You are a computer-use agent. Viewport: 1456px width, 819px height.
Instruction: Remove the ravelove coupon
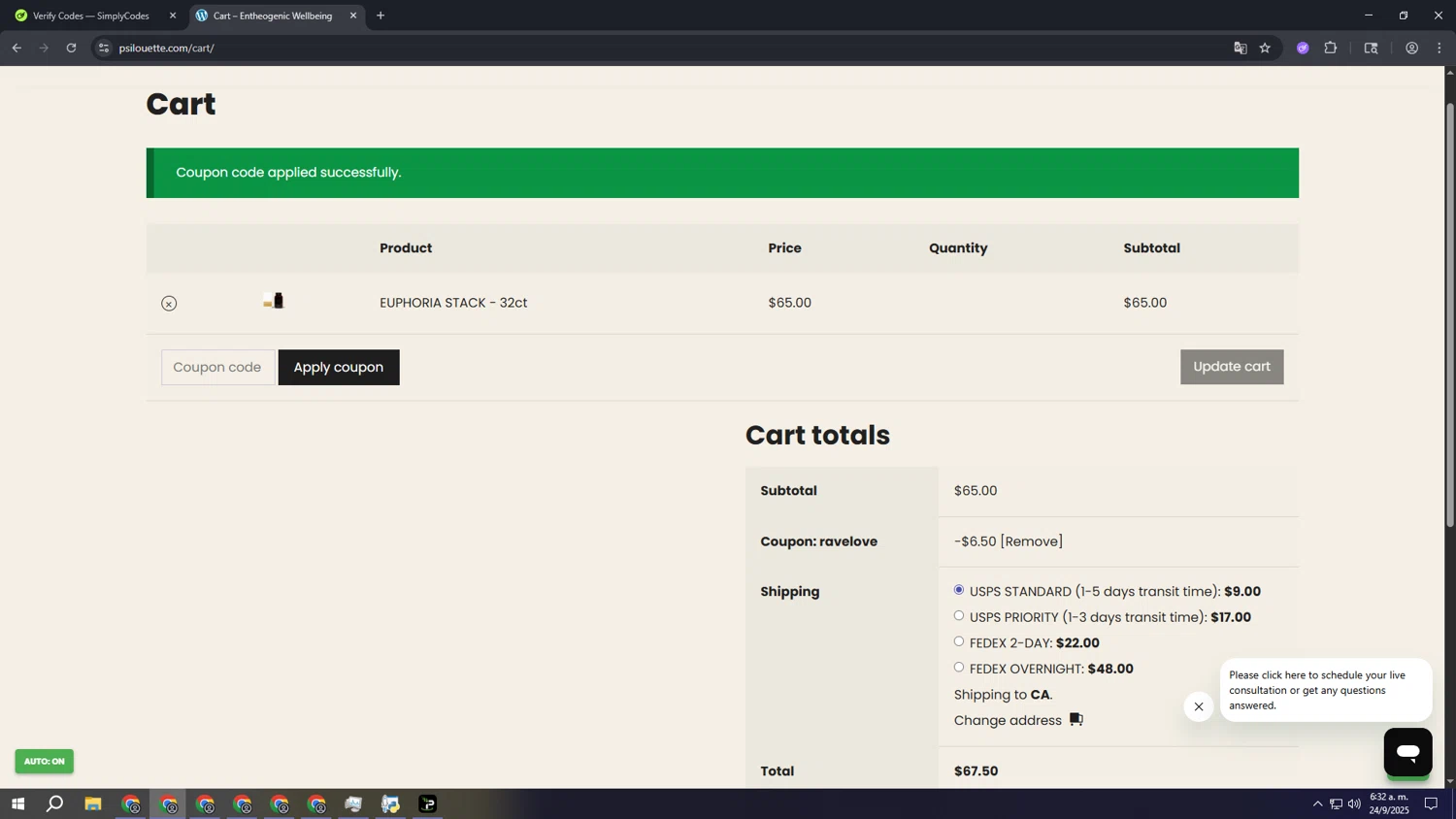1032,541
